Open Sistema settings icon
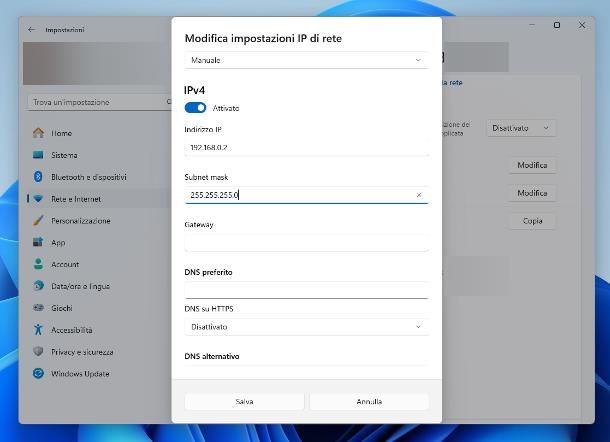This screenshot has width=610, height=442. [x=38, y=155]
